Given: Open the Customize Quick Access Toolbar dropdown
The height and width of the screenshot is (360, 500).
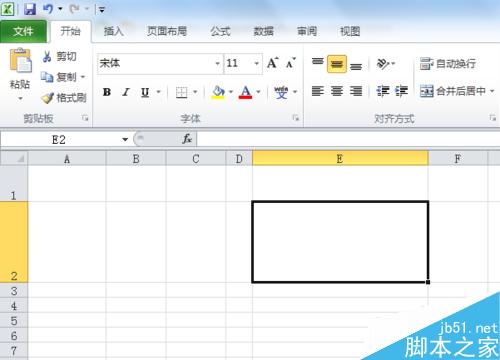Looking at the screenshot, I should point(102,10).
